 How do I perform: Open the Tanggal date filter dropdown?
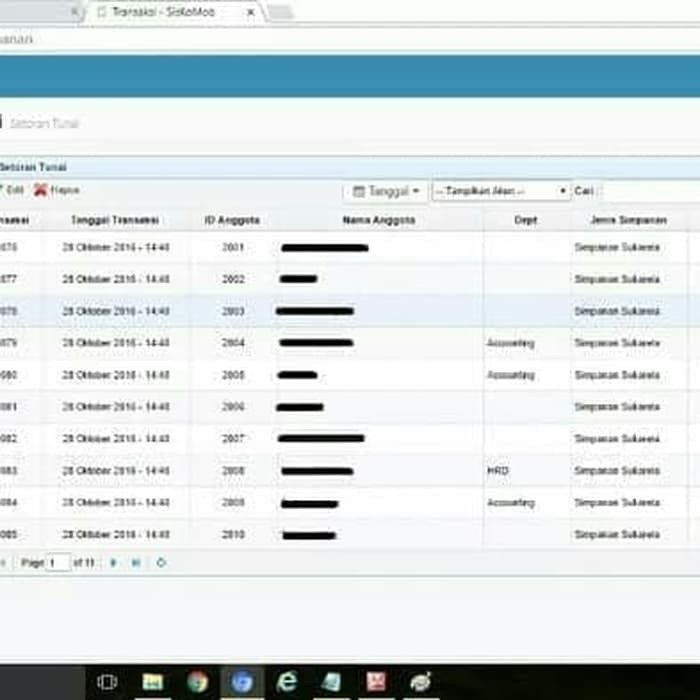(386, 192)
